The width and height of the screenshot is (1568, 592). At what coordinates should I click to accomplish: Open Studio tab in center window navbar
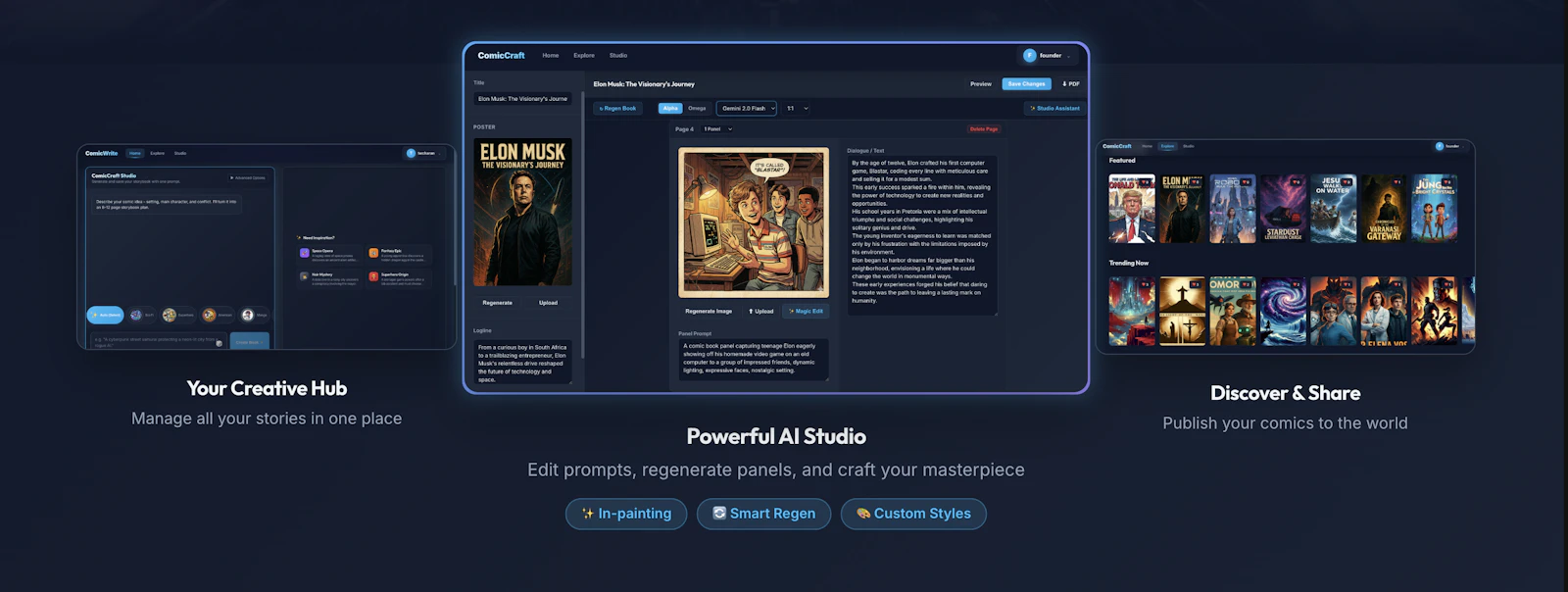[618, 56]
